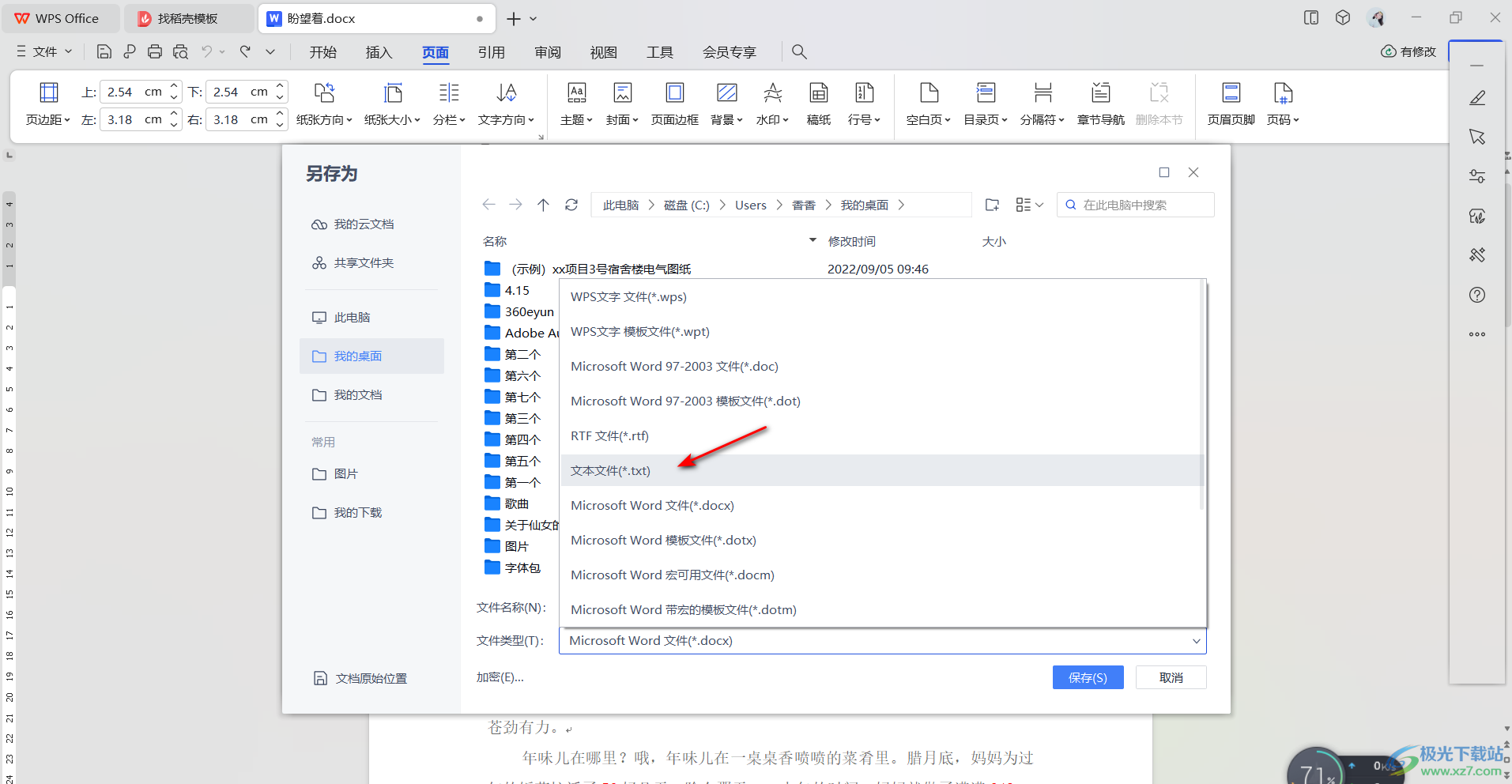Open the new tab dropdown arrow
1512x784 pixels.
pyautogui.click(x=534, y=18)
